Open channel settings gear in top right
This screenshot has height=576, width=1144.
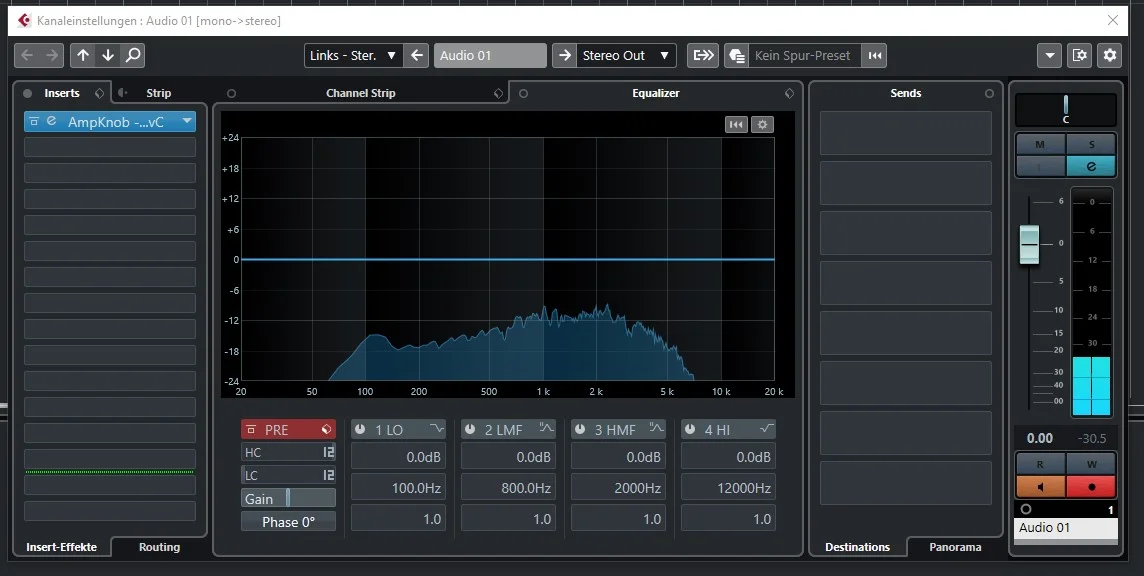point(1110,55)
